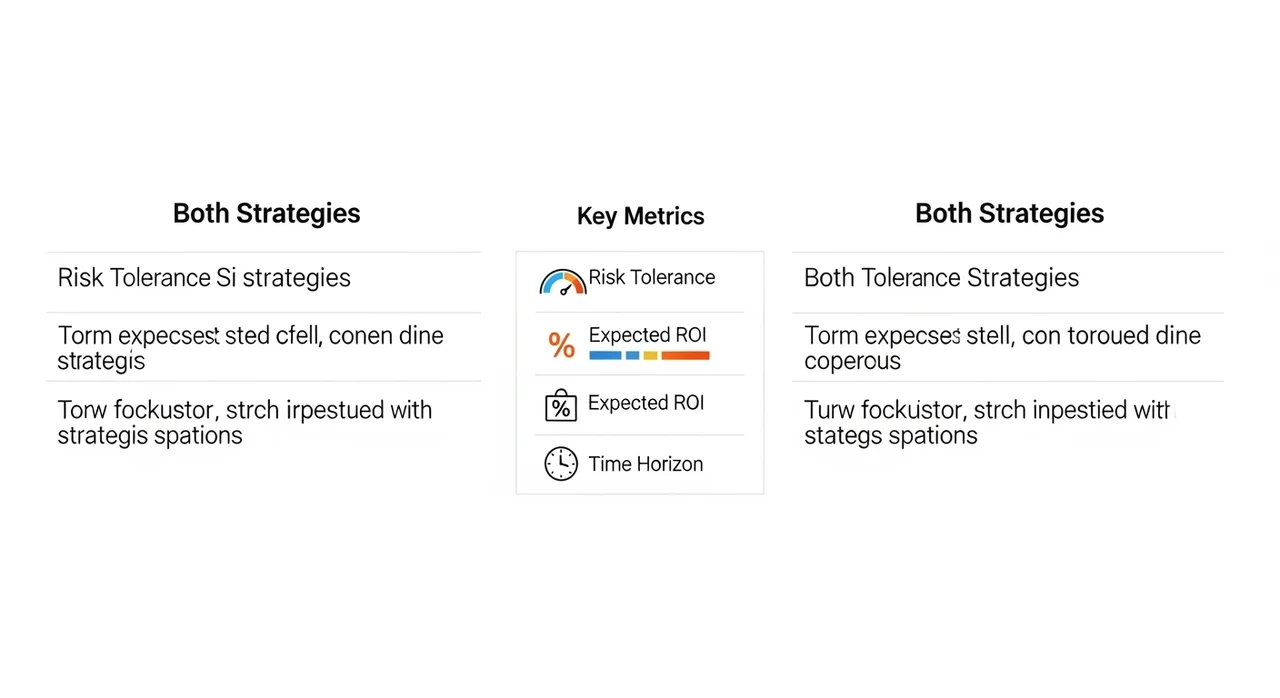Viewport: 1280px width, 698px height.
Task: Select left row starting 'Torm expecsest'
Action: [264, 347]
